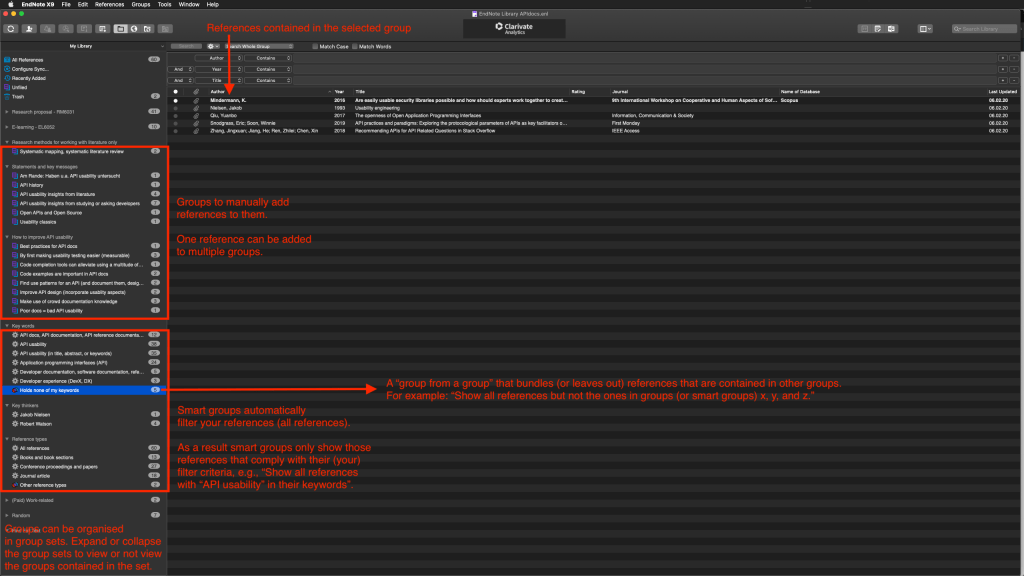
Task: Enable the Match Case checkbox
Action: pos(315,46)
